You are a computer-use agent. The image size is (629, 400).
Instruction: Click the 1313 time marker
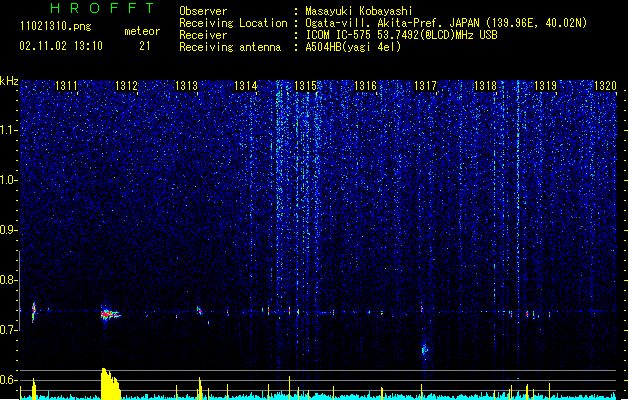click(x=187, y=86)
